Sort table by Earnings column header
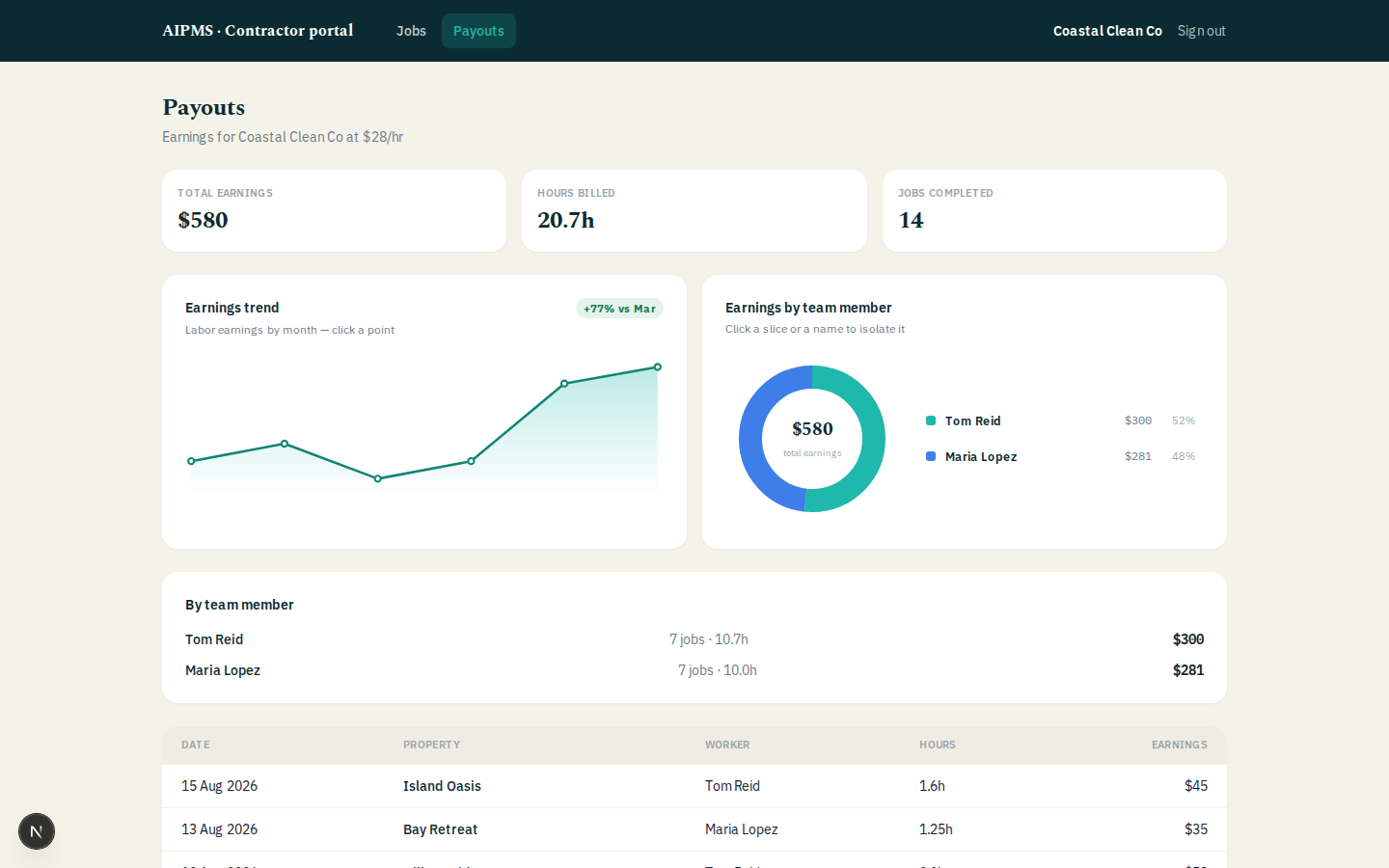The image size is (1389, 868). (x=1179, y=745)
